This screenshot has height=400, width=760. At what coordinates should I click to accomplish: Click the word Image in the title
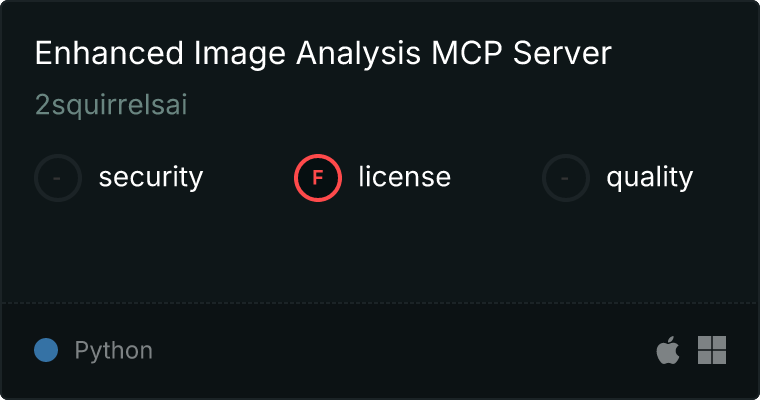coord(240,54)
